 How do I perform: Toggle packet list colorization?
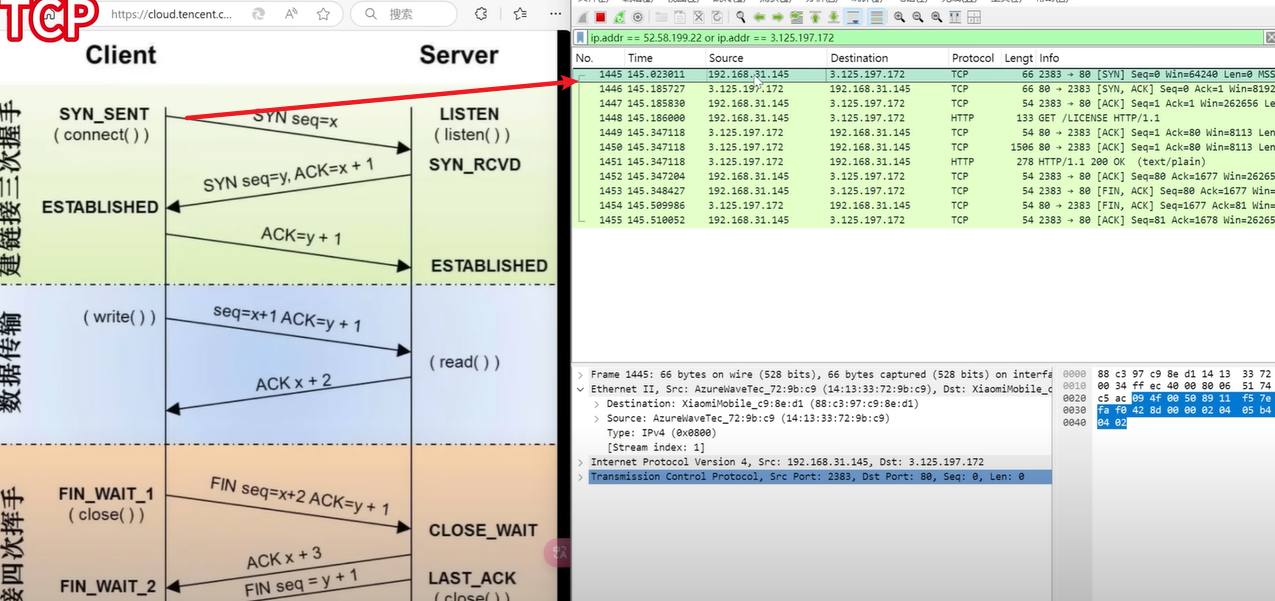(x=877, y=17)
